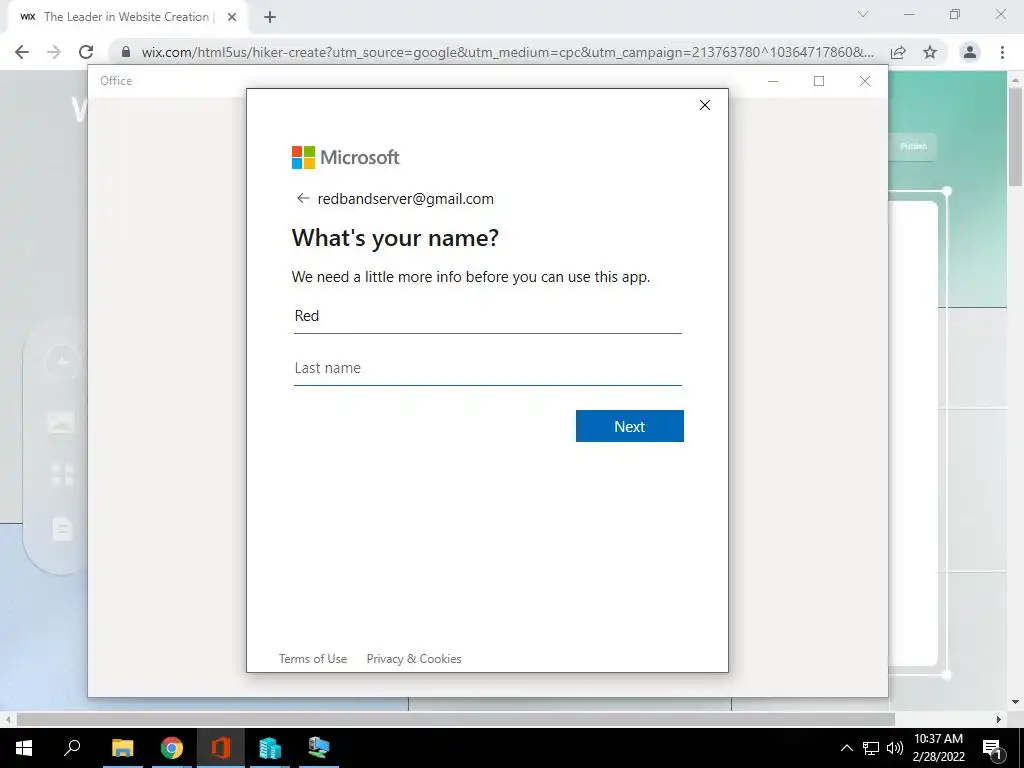Screen dimensions: 1024x768
Task: Click the Wix sidebar apps grid icon
Action: click(x=62, y=474)
